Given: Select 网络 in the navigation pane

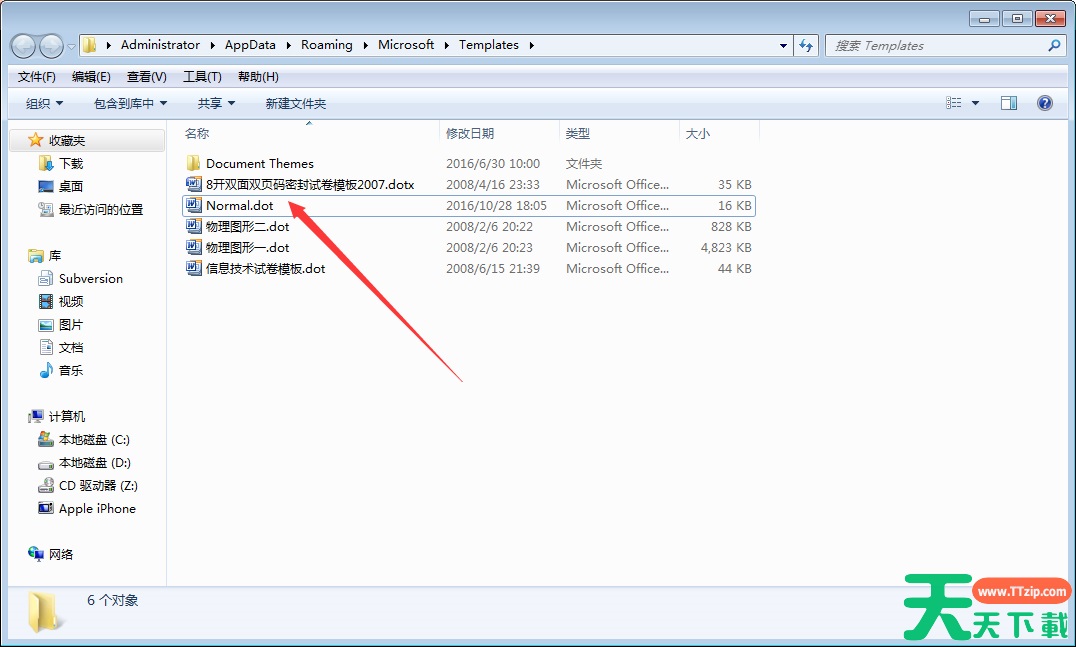Looking at the screenshot, I should (x=60, y=554).
